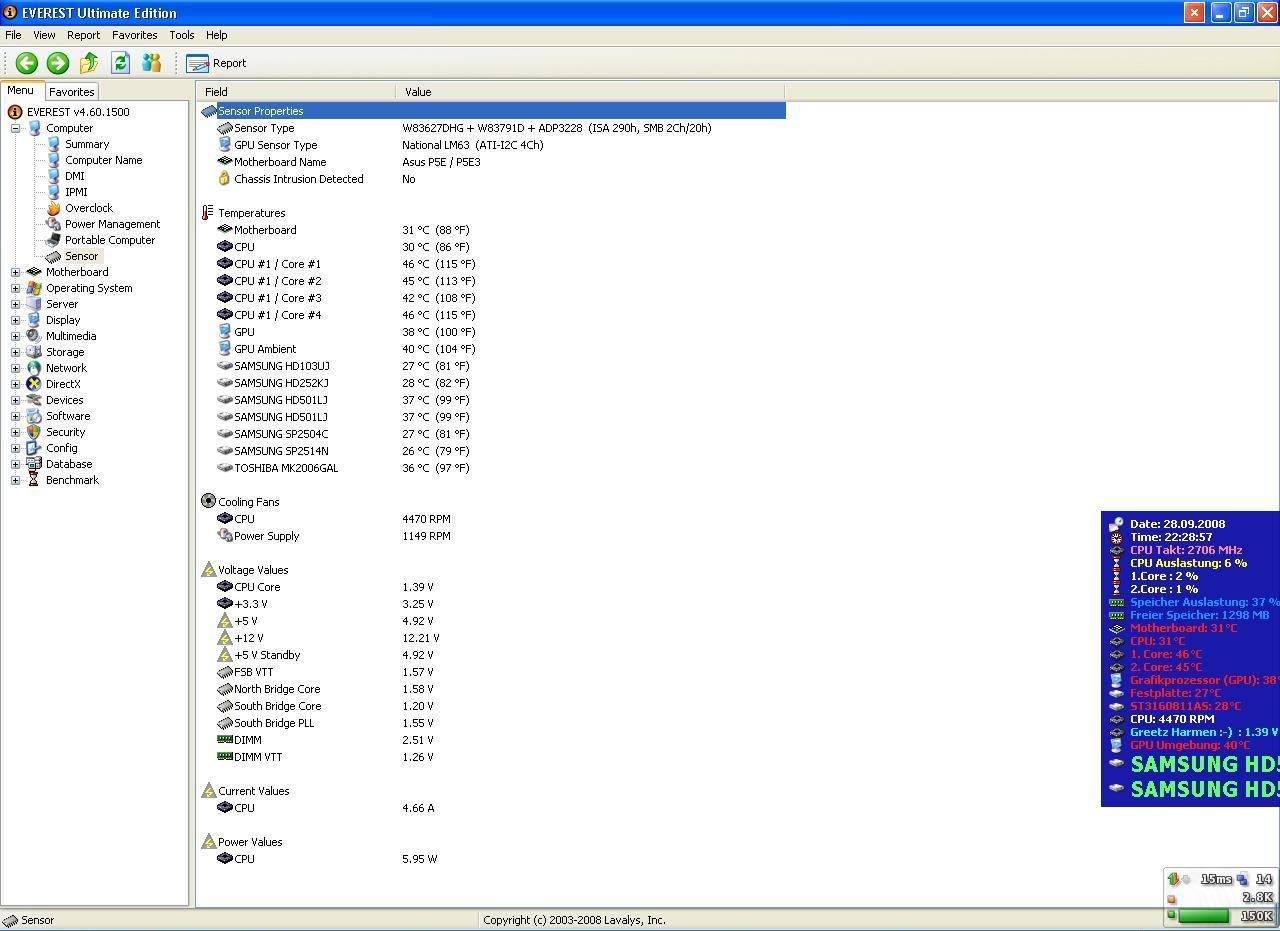Click the Power Values section icon
The height and width of the screenshot is (931, 1280).
point(208,842)
